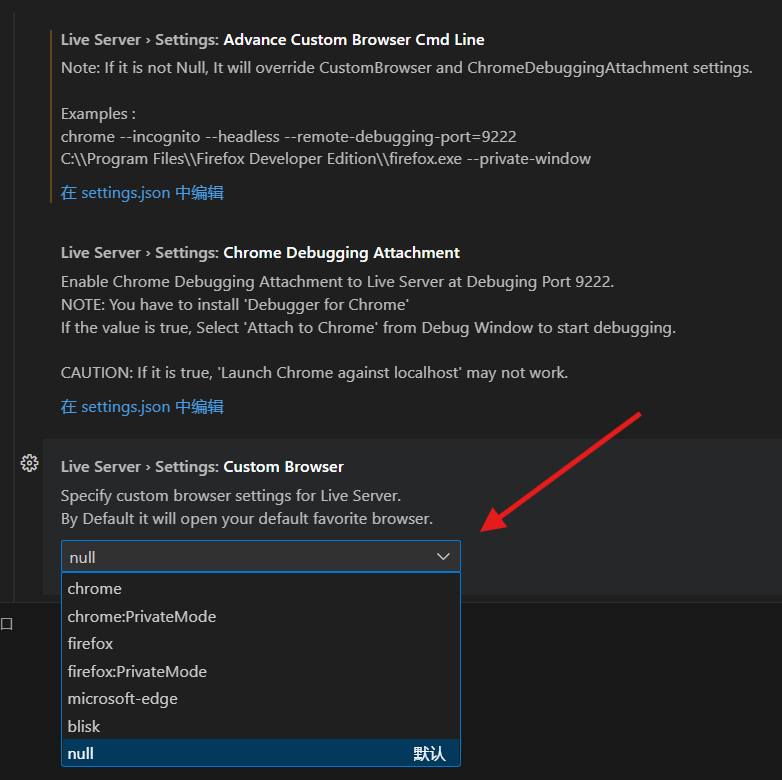The height and width of the screenshot is (780, 782).
Task: Click the chevron arrow on the Custom Browser dropdown
Action: click(x=443, y=557)
